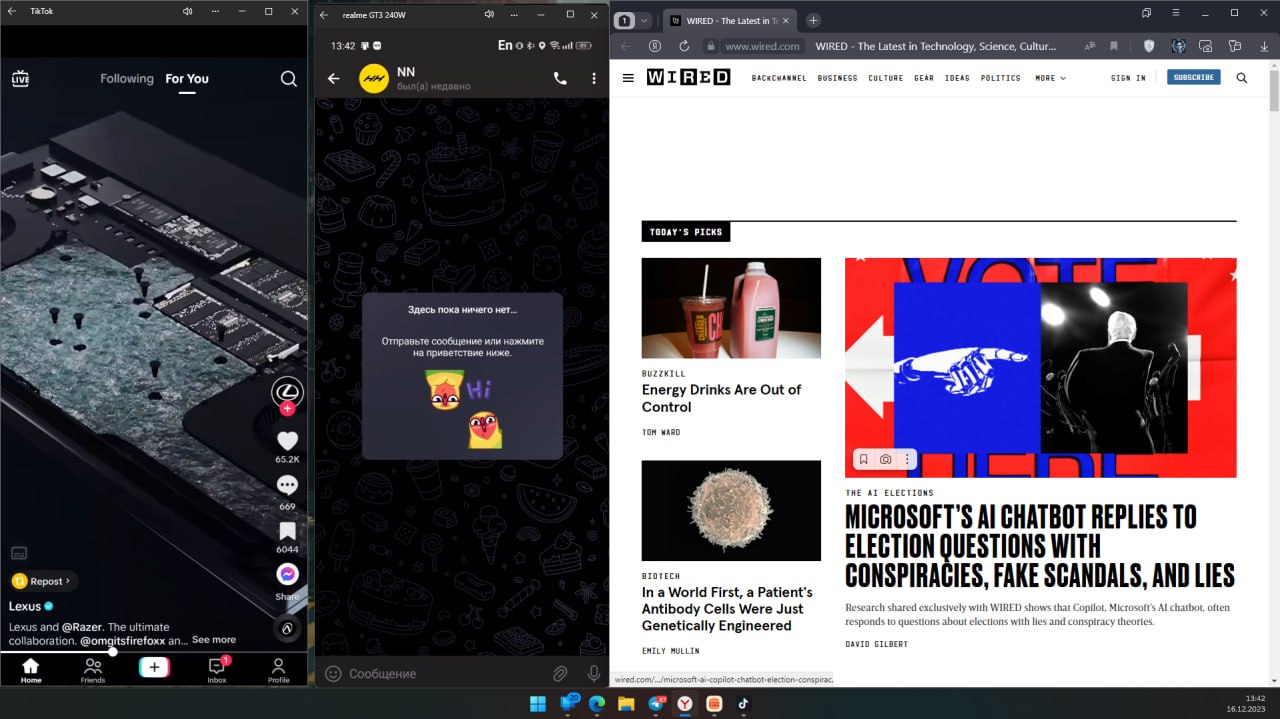Screen dimensions: 1280x719
Task: Open the emoji picker in message field
Action: 333,674
